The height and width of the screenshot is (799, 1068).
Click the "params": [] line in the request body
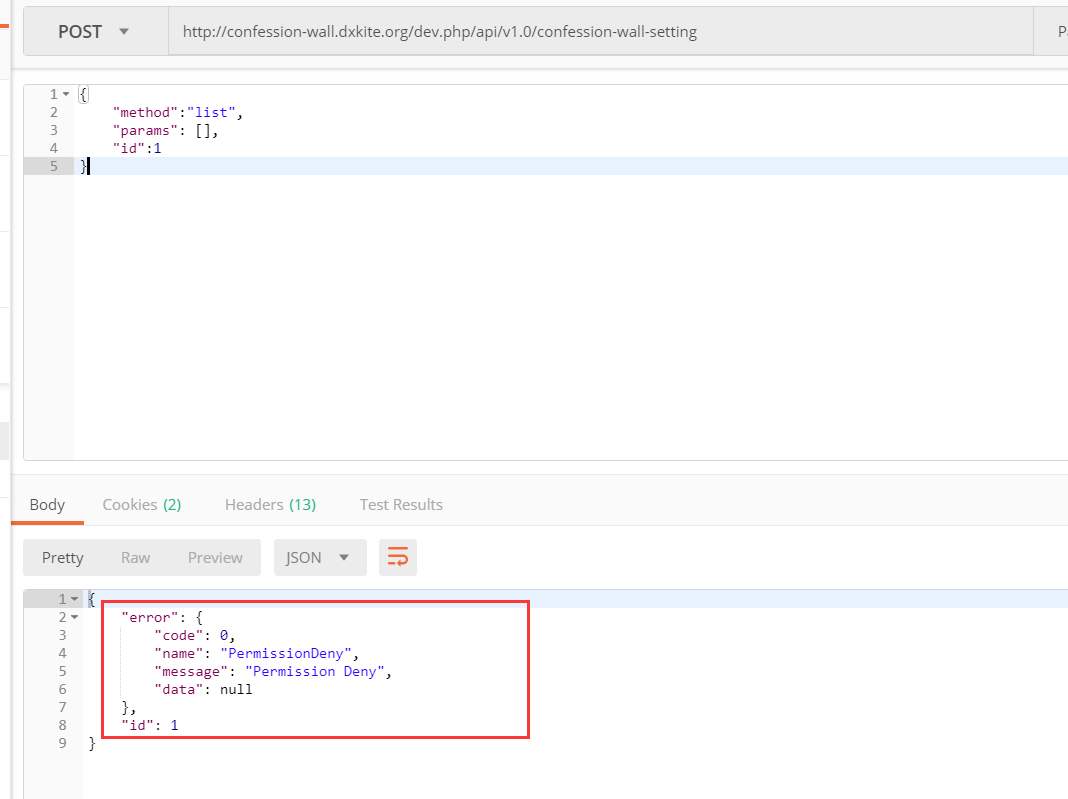[165, 130]
